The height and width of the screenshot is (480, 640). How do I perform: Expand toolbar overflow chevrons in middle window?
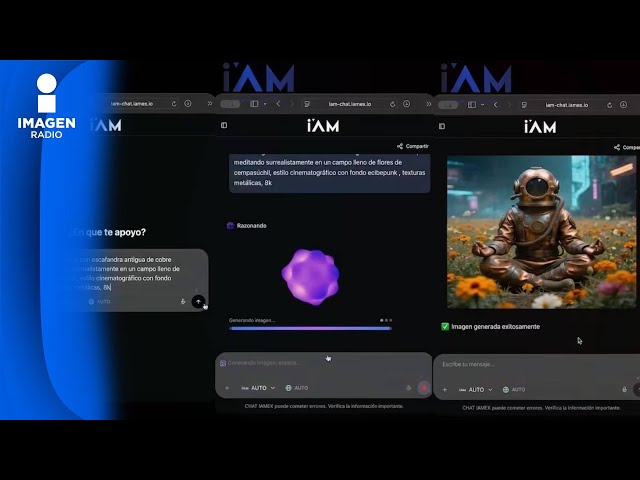(429, 104)
